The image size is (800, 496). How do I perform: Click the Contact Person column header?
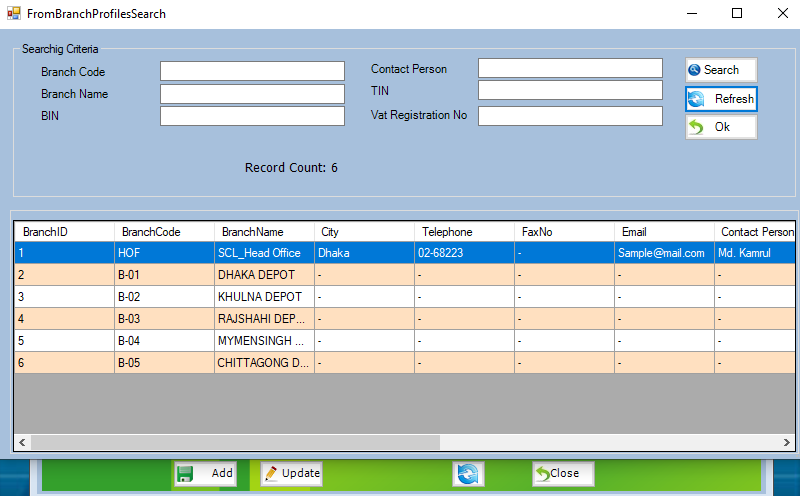tap(755, 232)
